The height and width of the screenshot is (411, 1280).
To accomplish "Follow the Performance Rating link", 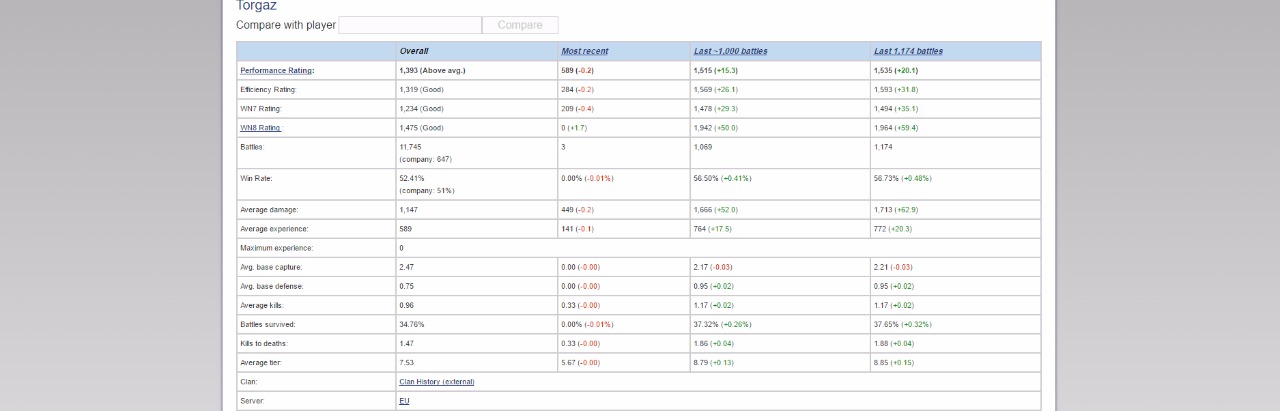I will tap(276, 71).
